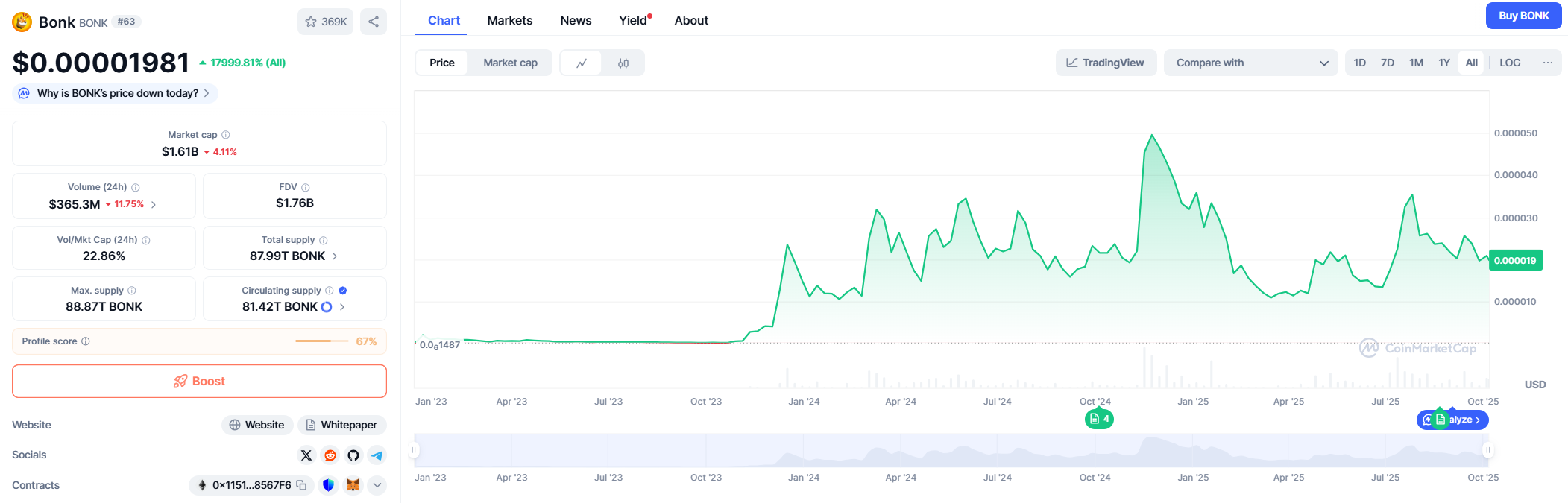Copy the contract address icon
The height and width of the screenshot is (503, 1568).
click(x=302, y=485)
